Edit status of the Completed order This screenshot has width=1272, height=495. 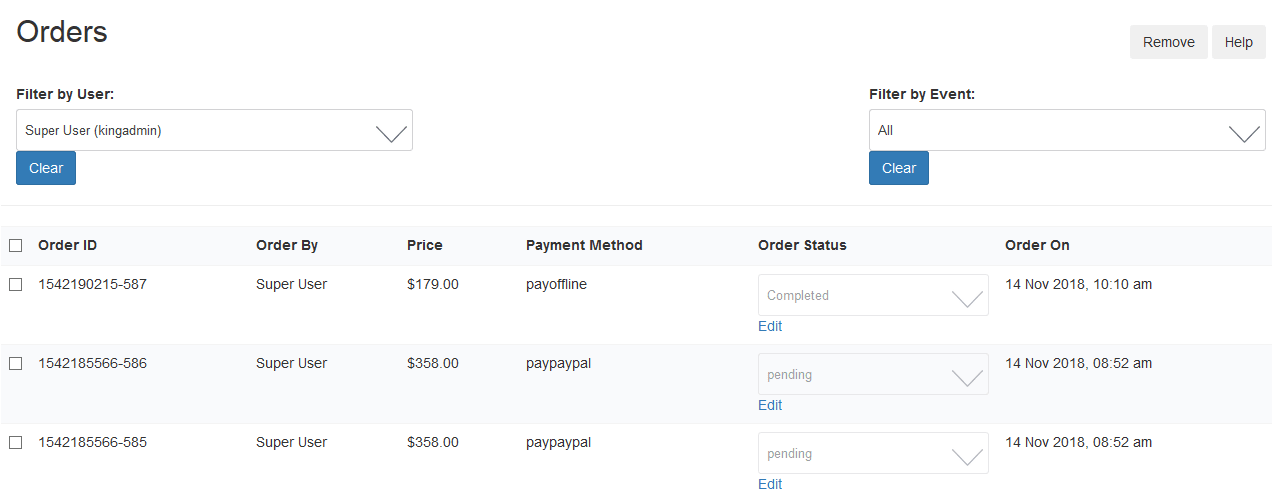coord(770,326)
